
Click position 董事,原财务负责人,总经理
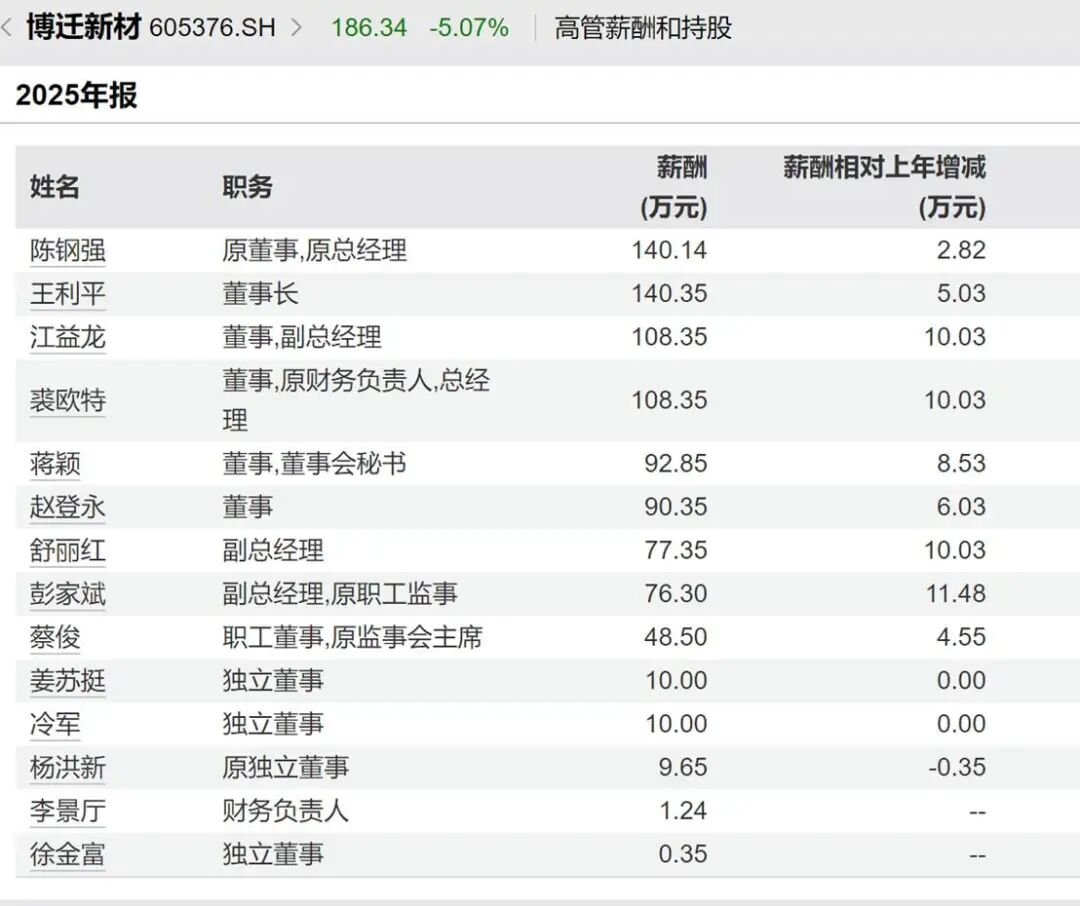[x=356, y=400]
